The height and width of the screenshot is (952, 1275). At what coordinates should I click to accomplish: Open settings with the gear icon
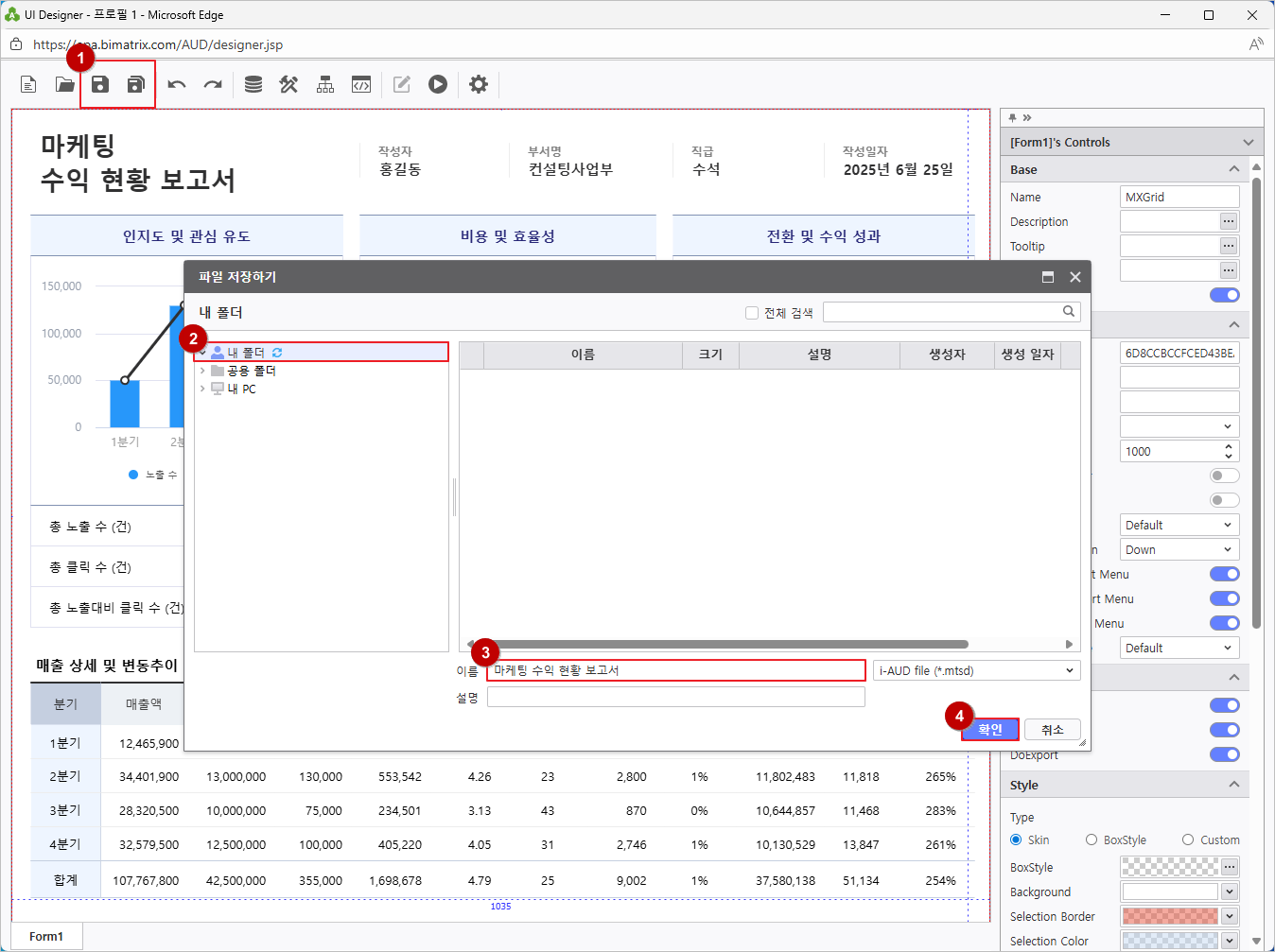[479, 84]
